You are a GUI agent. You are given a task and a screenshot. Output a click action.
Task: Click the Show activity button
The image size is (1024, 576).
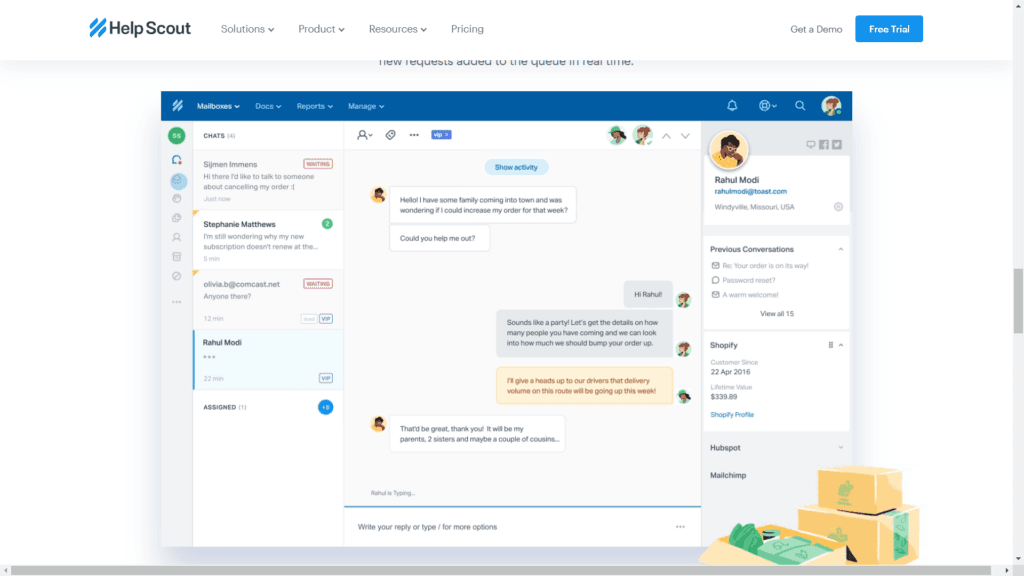pyautogui.click(x=516, y=167)
